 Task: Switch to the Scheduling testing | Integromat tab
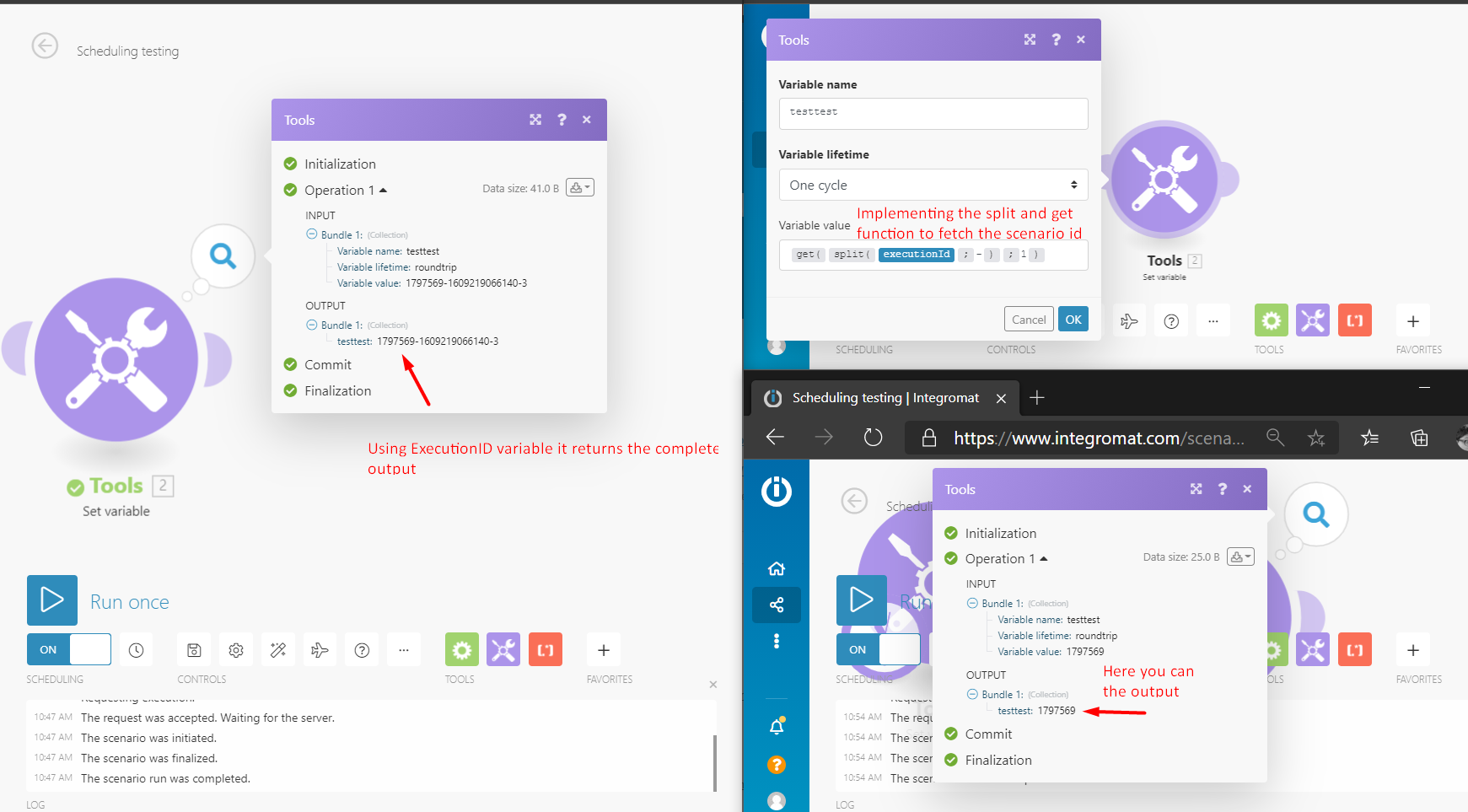point(885,398)
